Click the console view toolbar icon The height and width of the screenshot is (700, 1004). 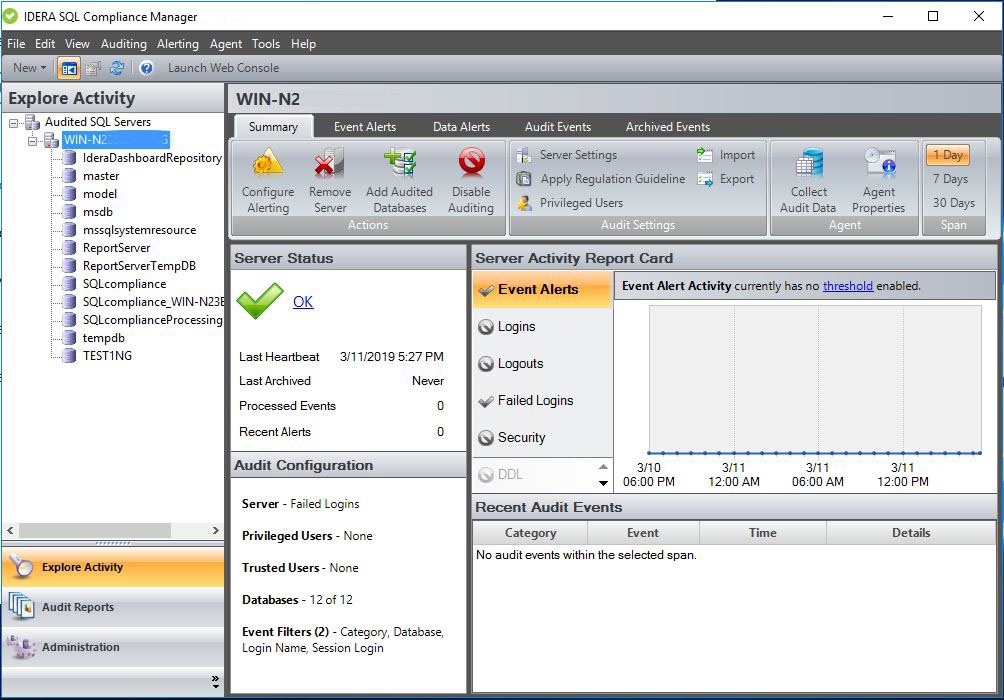tap(69, 68)
